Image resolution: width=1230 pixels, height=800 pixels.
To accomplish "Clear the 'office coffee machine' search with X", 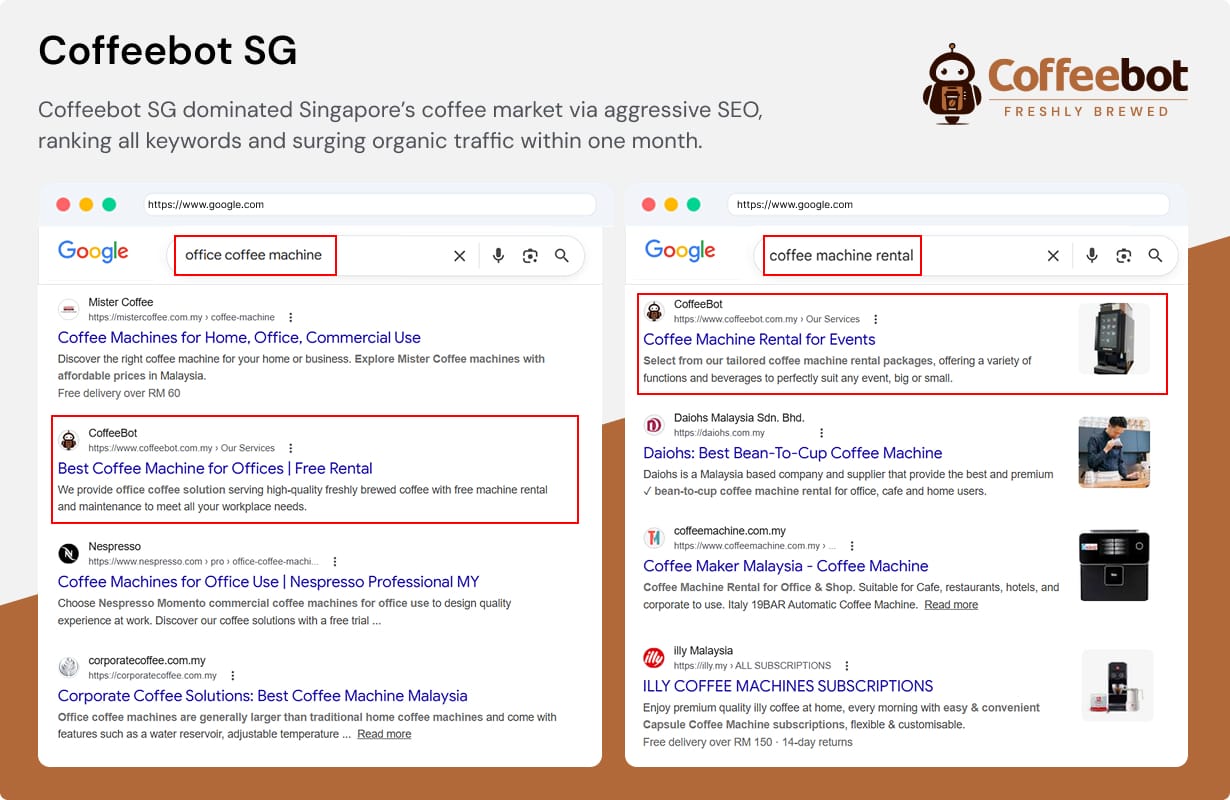I will [460, 256].
